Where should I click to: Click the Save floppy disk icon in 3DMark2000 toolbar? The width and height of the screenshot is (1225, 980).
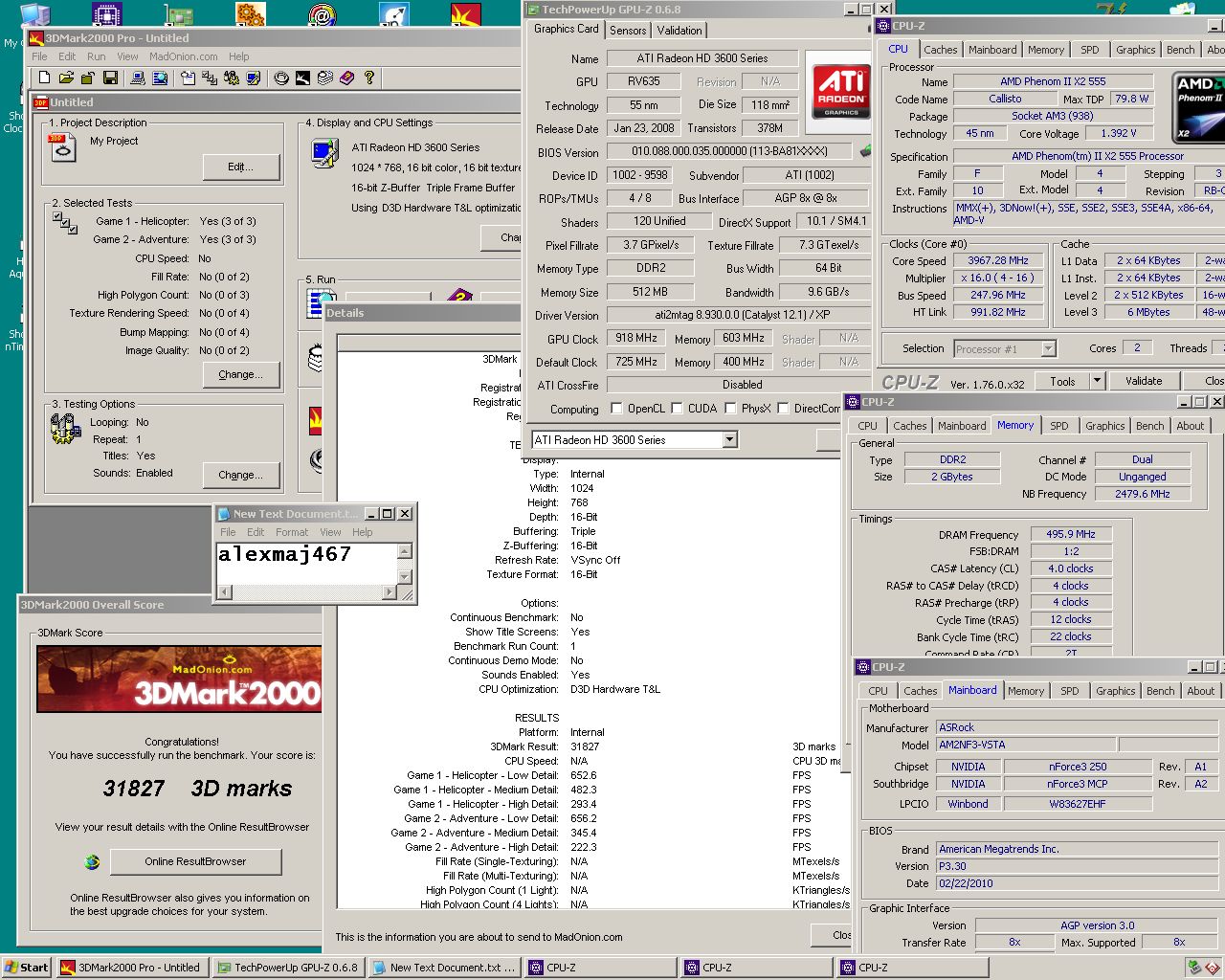110,78
